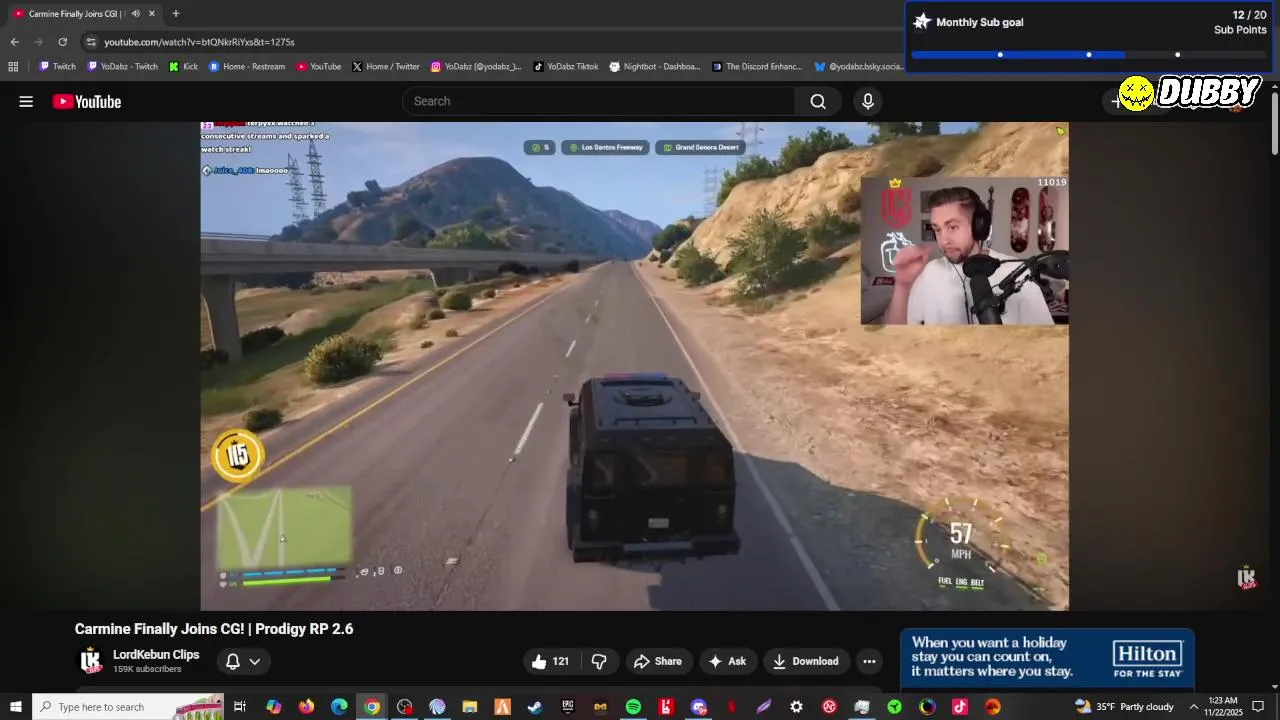The width and height of the screenshot is (1280, 720).
Task: Open the LordKebun Clips channel name
Action: (x=156, y=654)
